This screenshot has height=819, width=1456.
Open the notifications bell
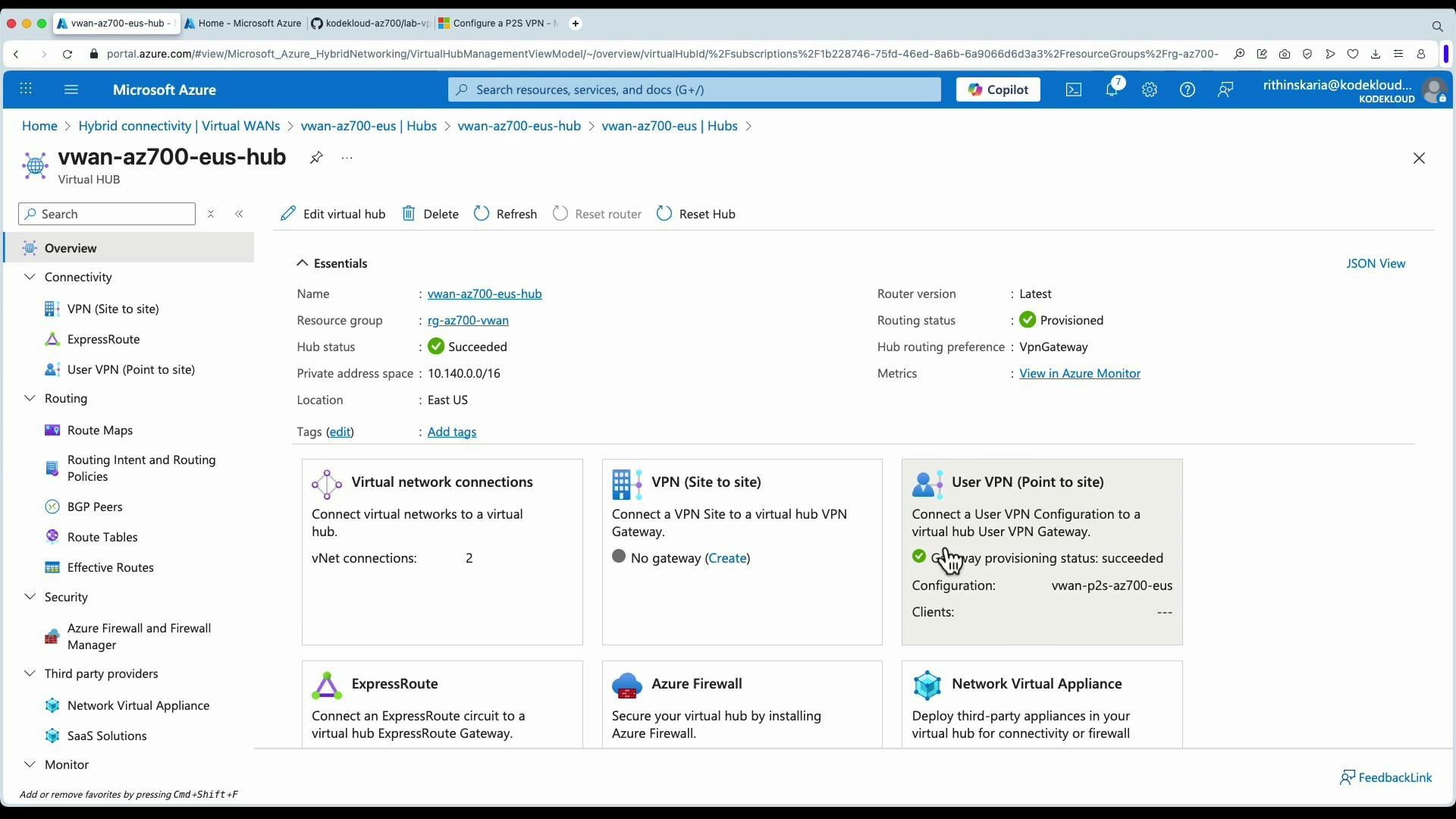click(x=1112, y=89)
